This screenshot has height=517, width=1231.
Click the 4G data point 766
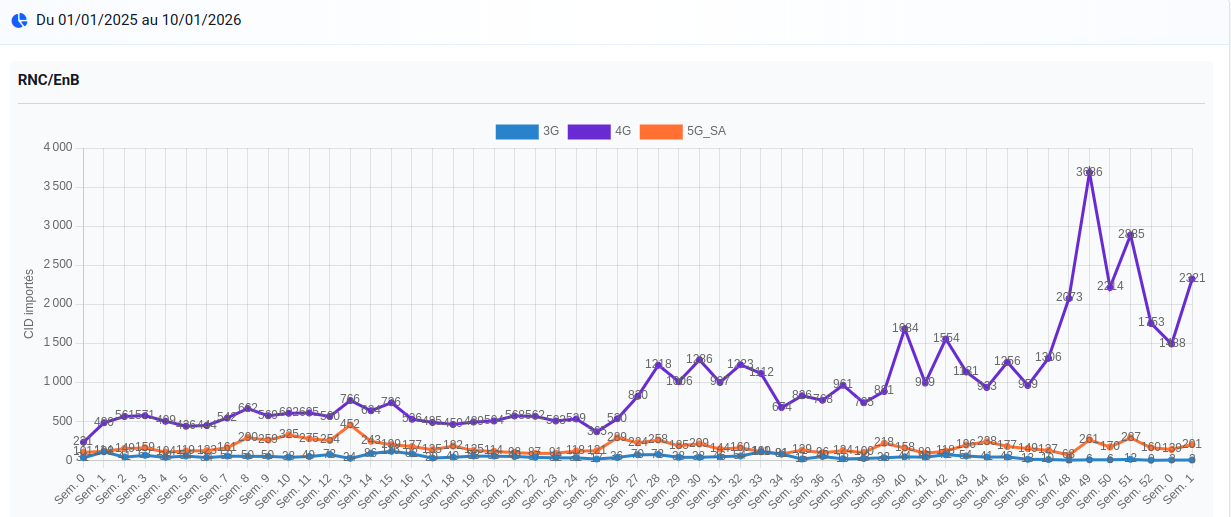tap(349, 400)
